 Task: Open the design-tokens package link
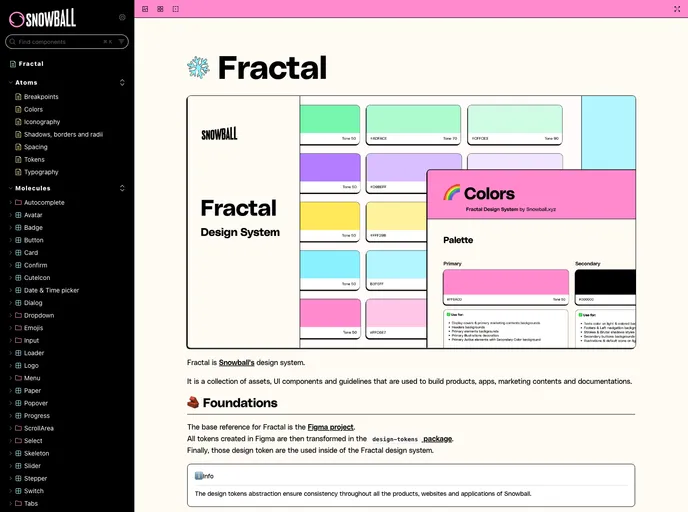(412, 439)
